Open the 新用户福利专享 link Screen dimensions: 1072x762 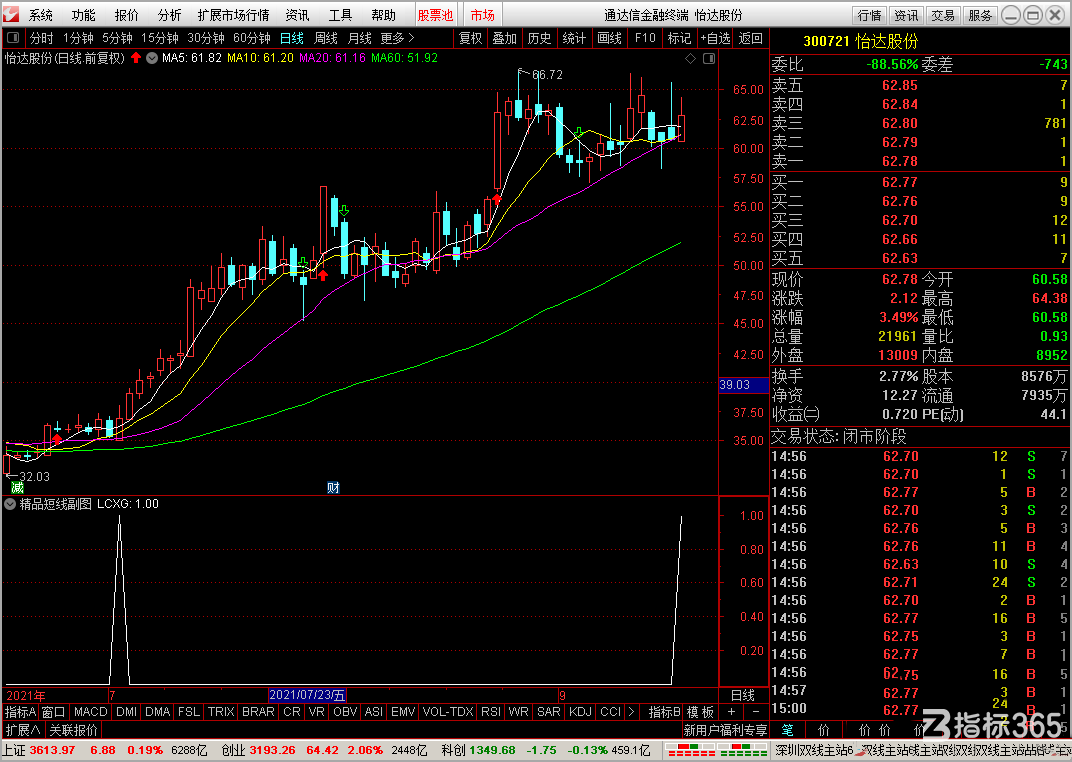click(725, 730)
